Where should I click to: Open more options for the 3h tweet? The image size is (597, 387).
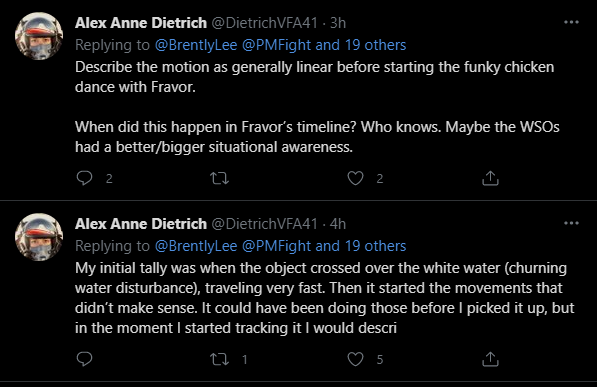[571, 22]
